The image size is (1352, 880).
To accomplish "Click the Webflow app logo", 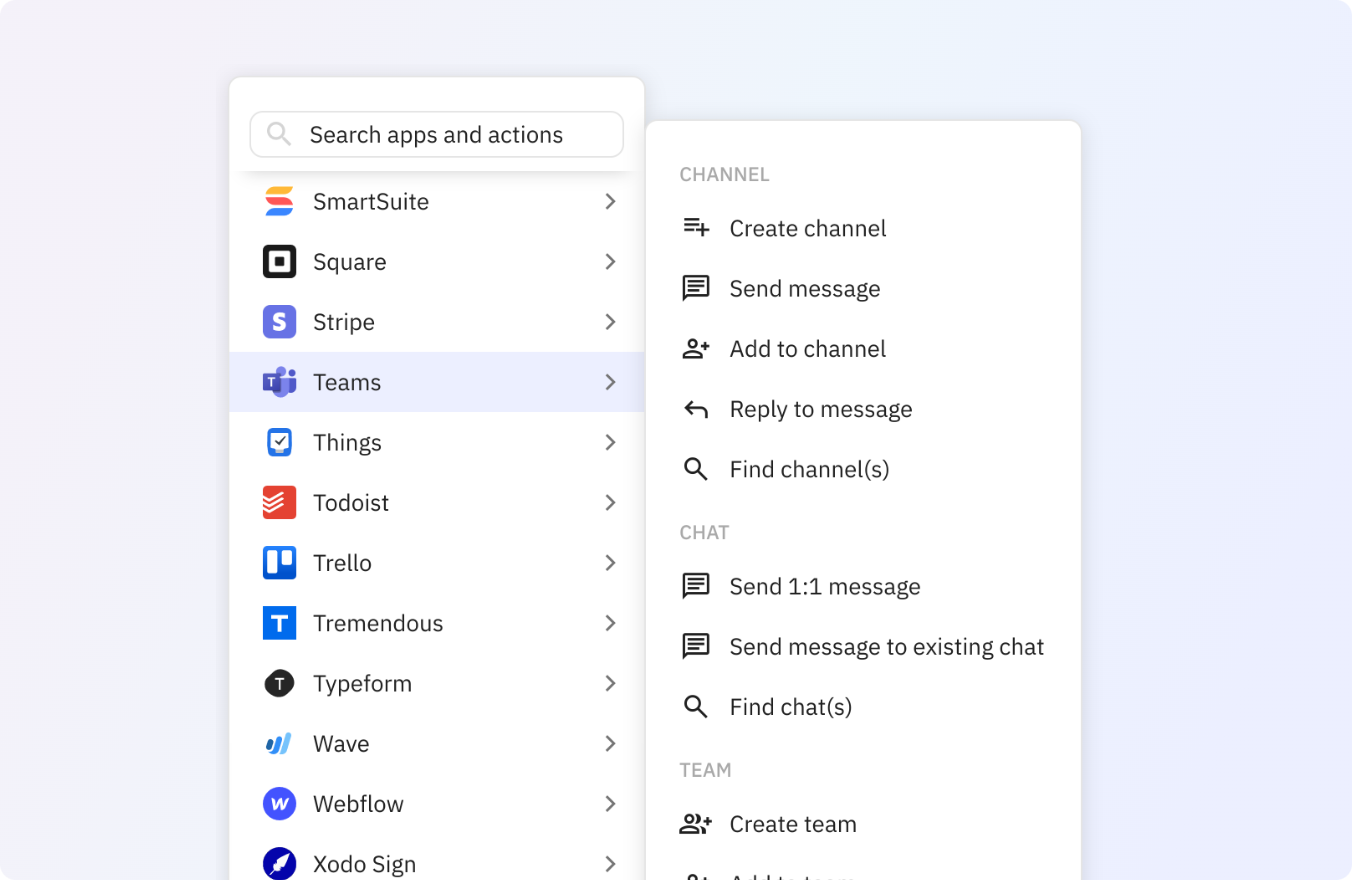I will click(x=279, y=804).
